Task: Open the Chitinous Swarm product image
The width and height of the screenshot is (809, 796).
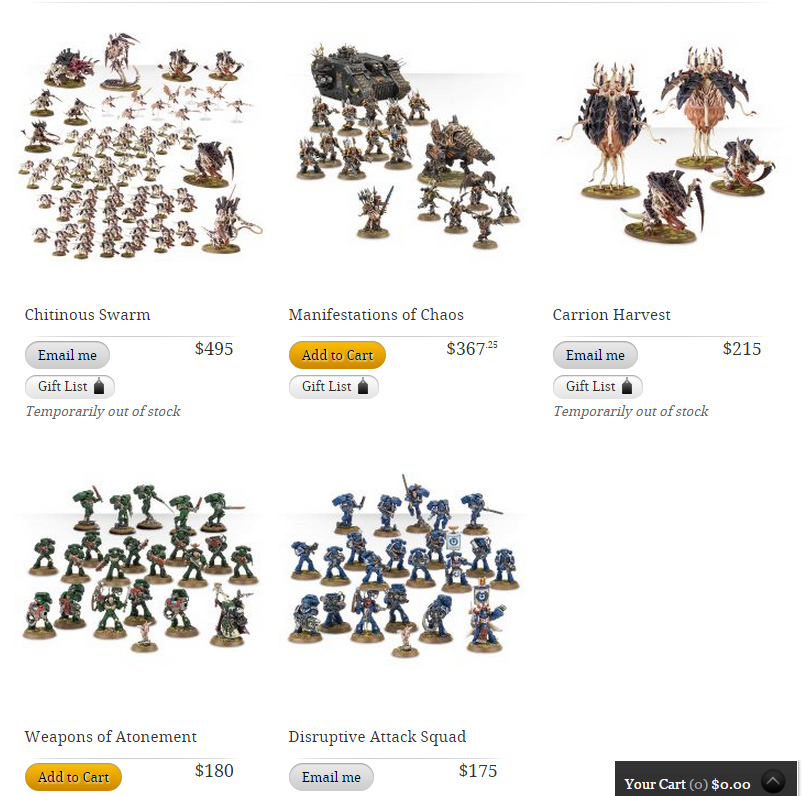Action: coord(140,145)
